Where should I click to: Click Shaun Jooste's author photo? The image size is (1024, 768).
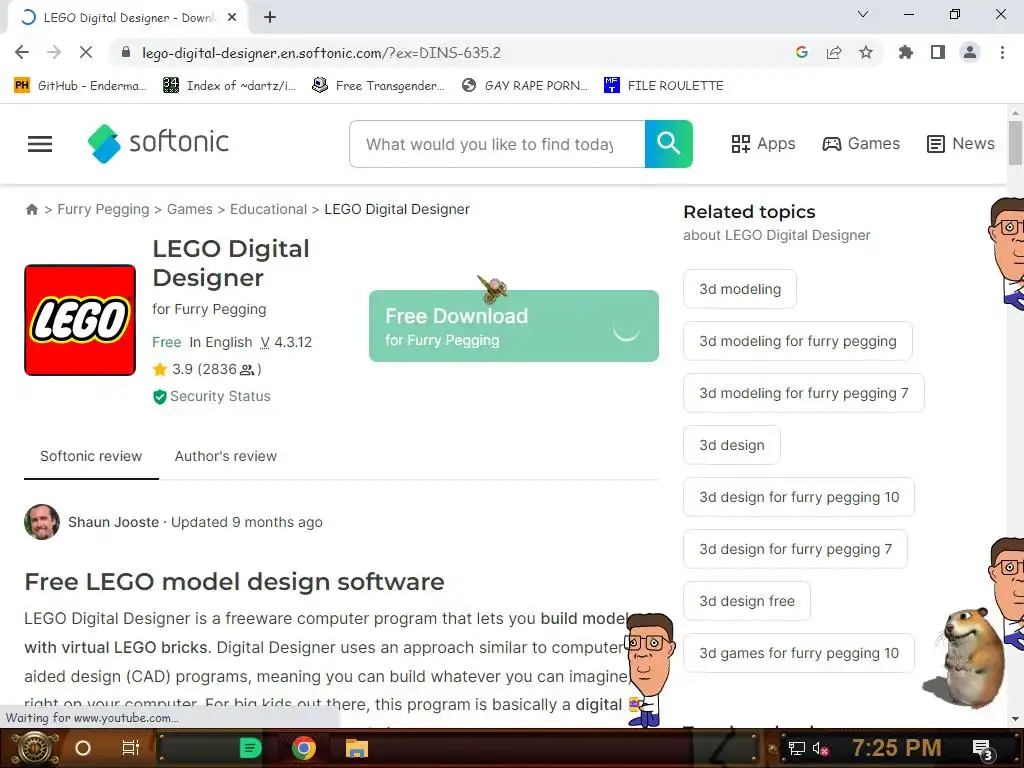(x=42, y=522)
